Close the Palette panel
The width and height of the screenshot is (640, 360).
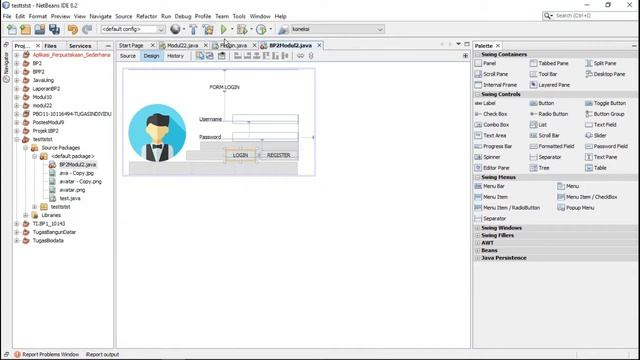[x=498, y=46]
